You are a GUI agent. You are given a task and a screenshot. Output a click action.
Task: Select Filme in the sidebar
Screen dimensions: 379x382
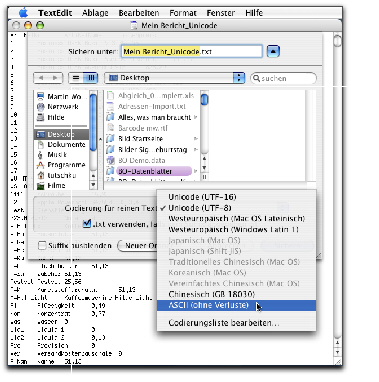coord(61,186)
